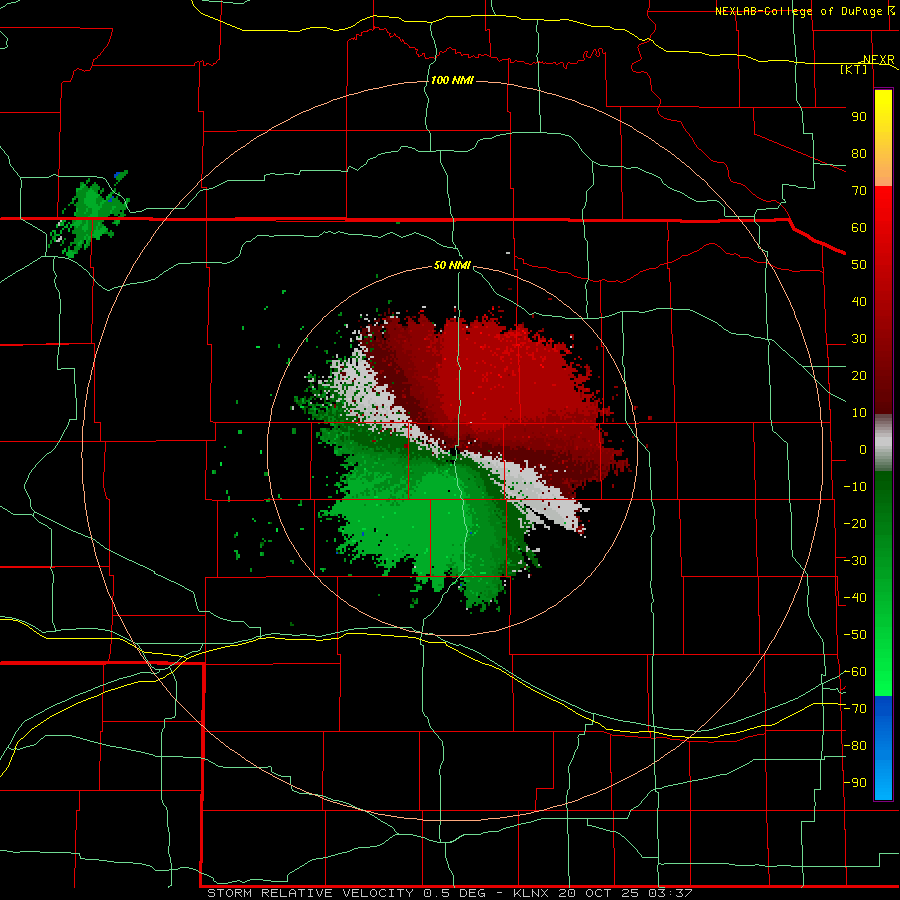Click the '[KT]' units label
900x900 pixels.
[854, 69]
